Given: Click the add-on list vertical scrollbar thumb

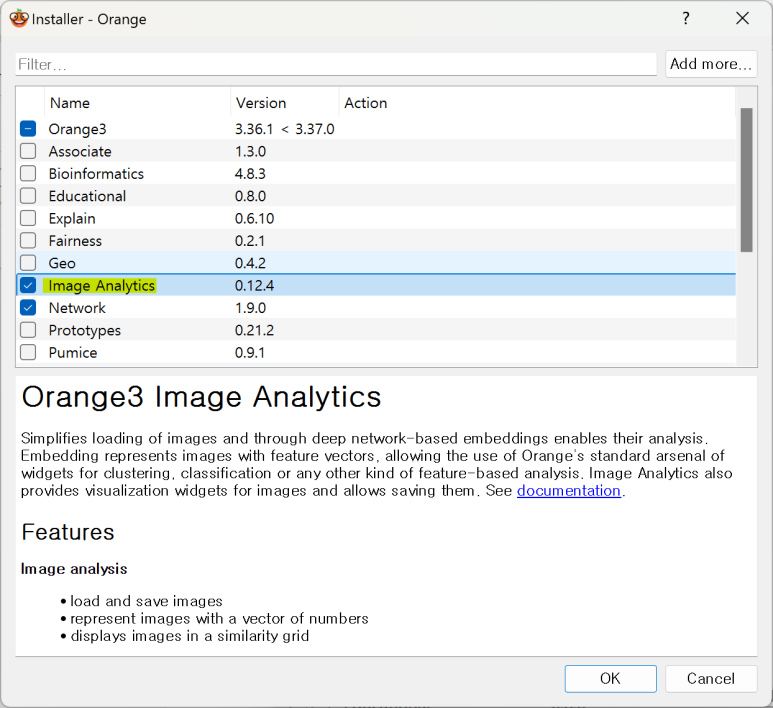Looking at the screenshot, I should [746, 180].
